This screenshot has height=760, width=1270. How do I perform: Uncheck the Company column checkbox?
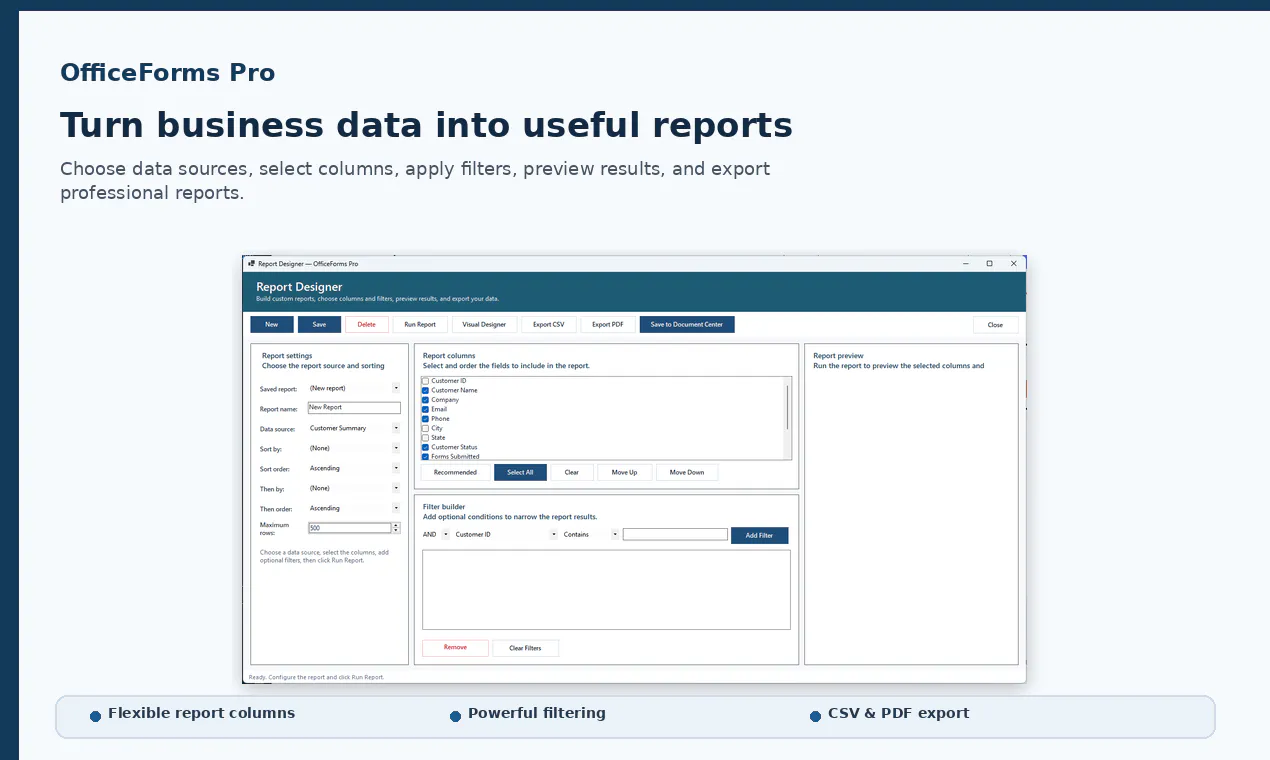point(425,400)
